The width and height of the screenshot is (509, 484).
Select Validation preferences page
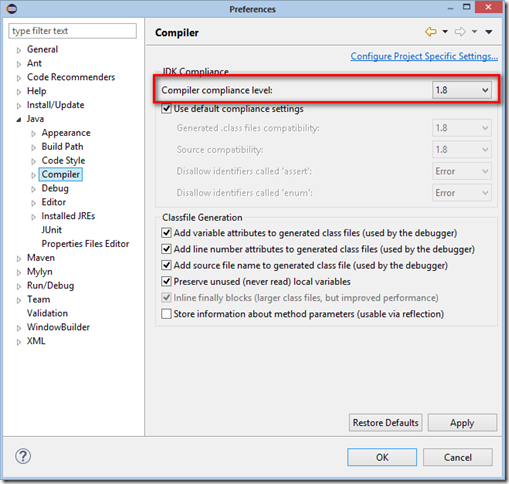(x=47, y=313)
